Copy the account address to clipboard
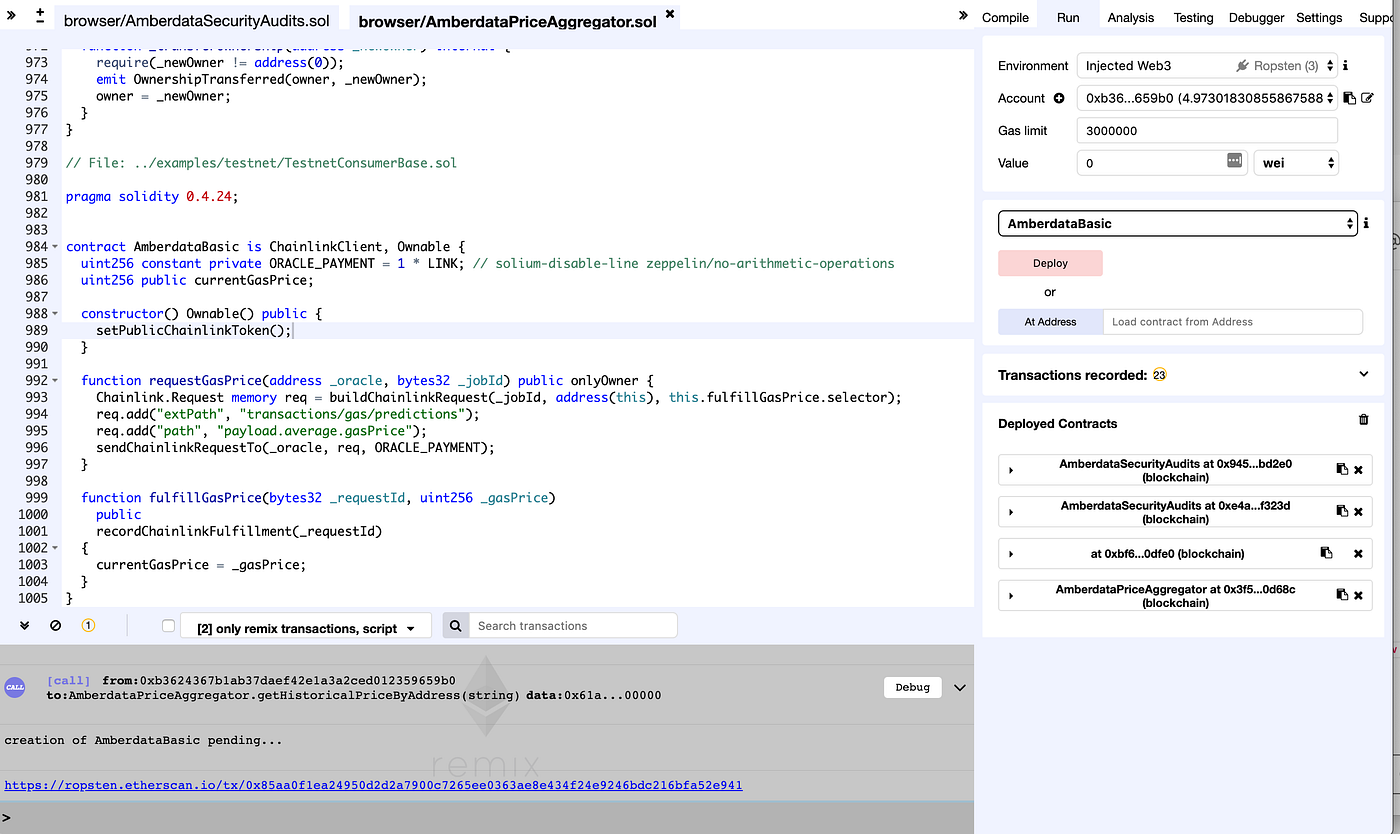Screen dimensions: 1400x834 point(1349,98)
